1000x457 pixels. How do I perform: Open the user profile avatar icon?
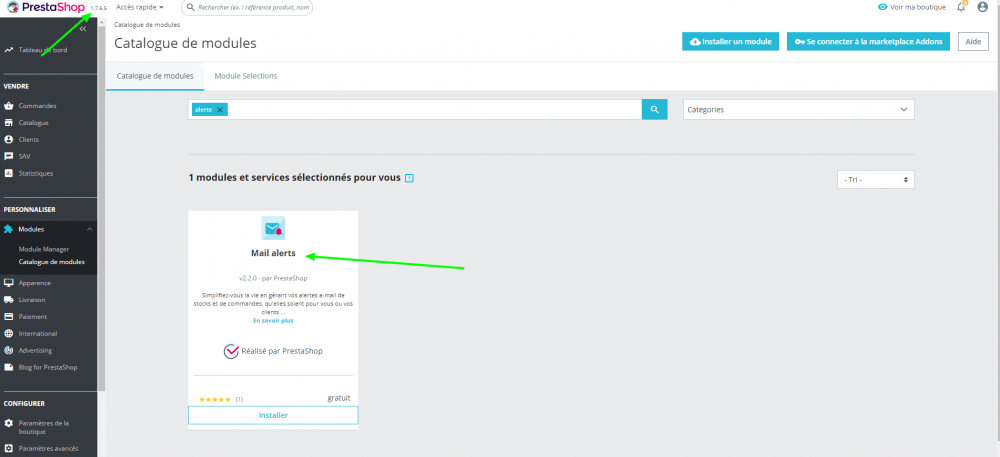[x=983, y=7]
